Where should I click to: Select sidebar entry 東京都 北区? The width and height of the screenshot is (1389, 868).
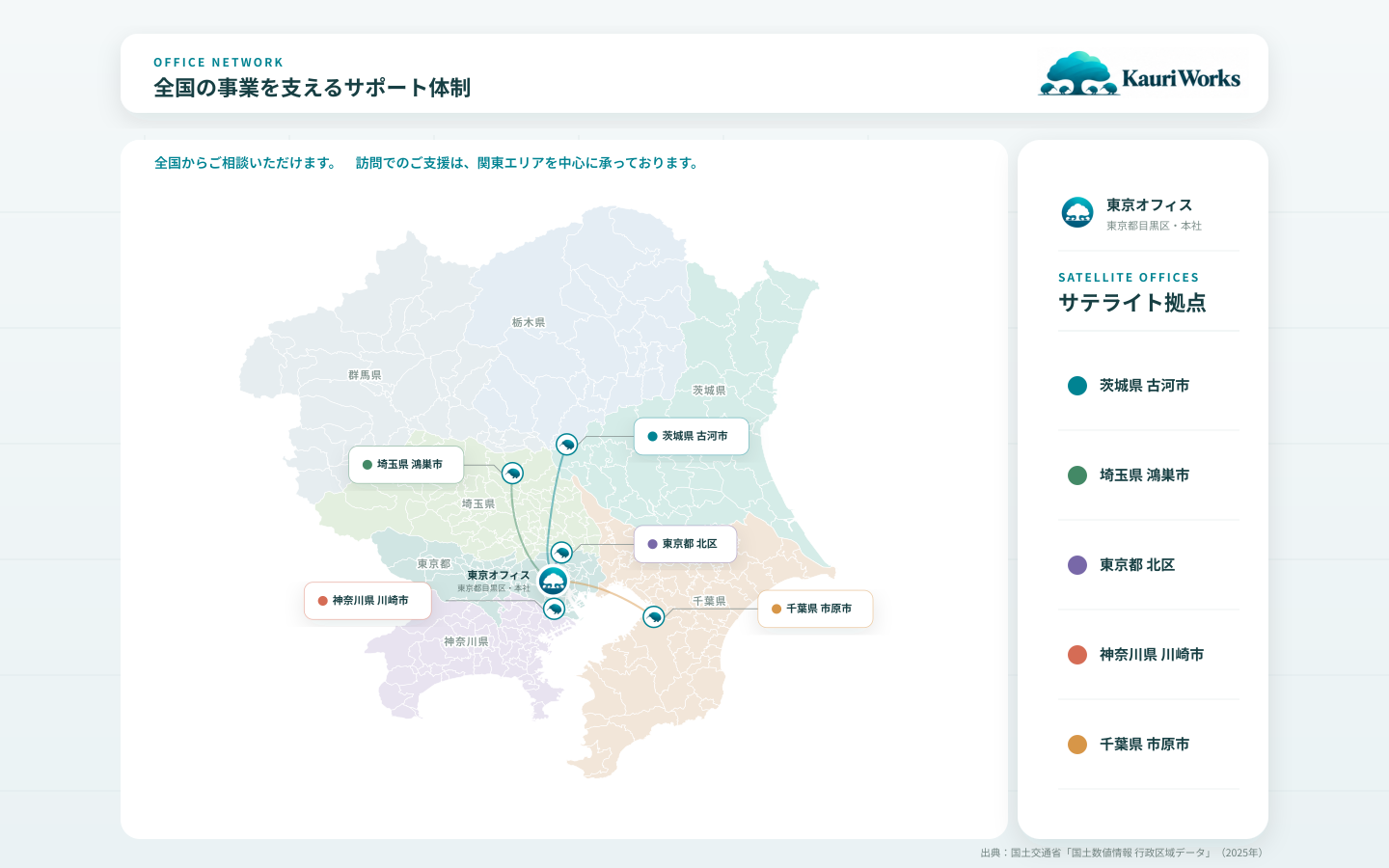click(x=1148, y=565)
